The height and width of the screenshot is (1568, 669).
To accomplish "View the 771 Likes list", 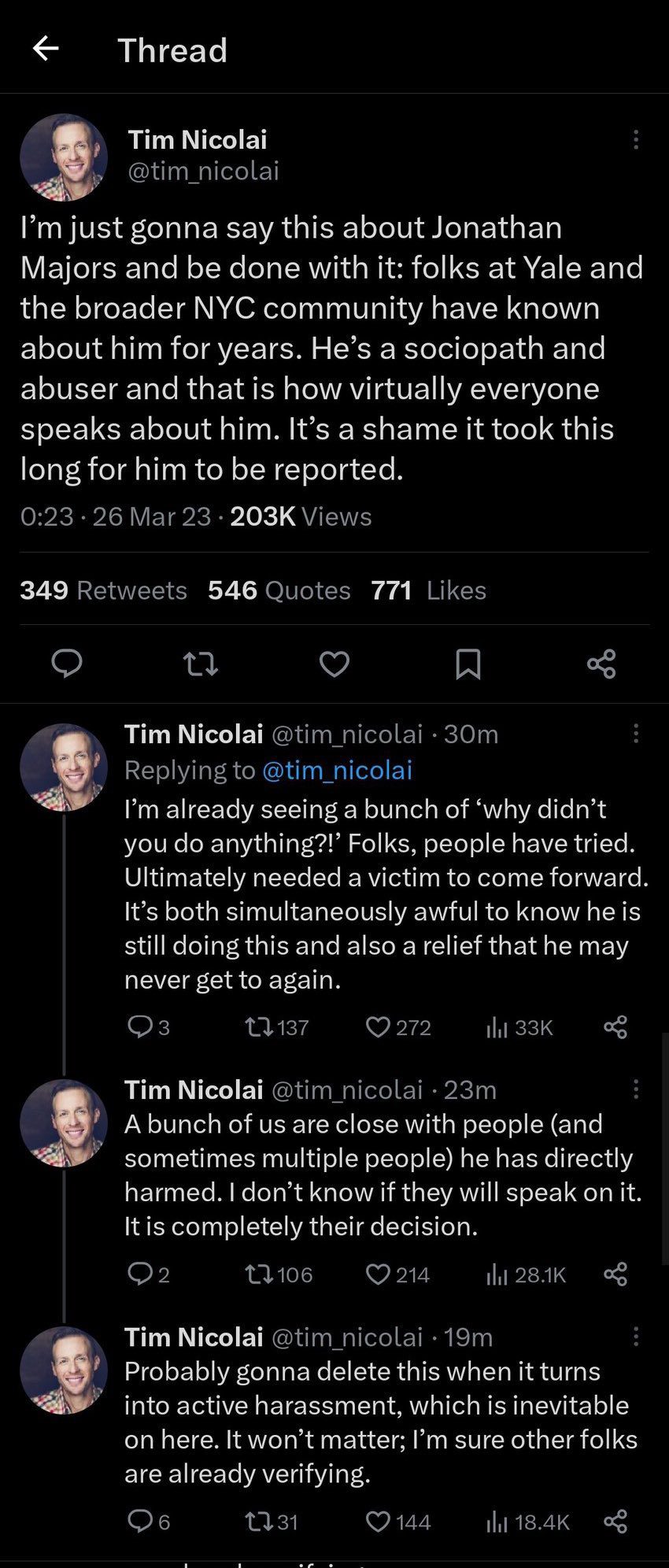I will pyautogui.click(x=429, y=590).
